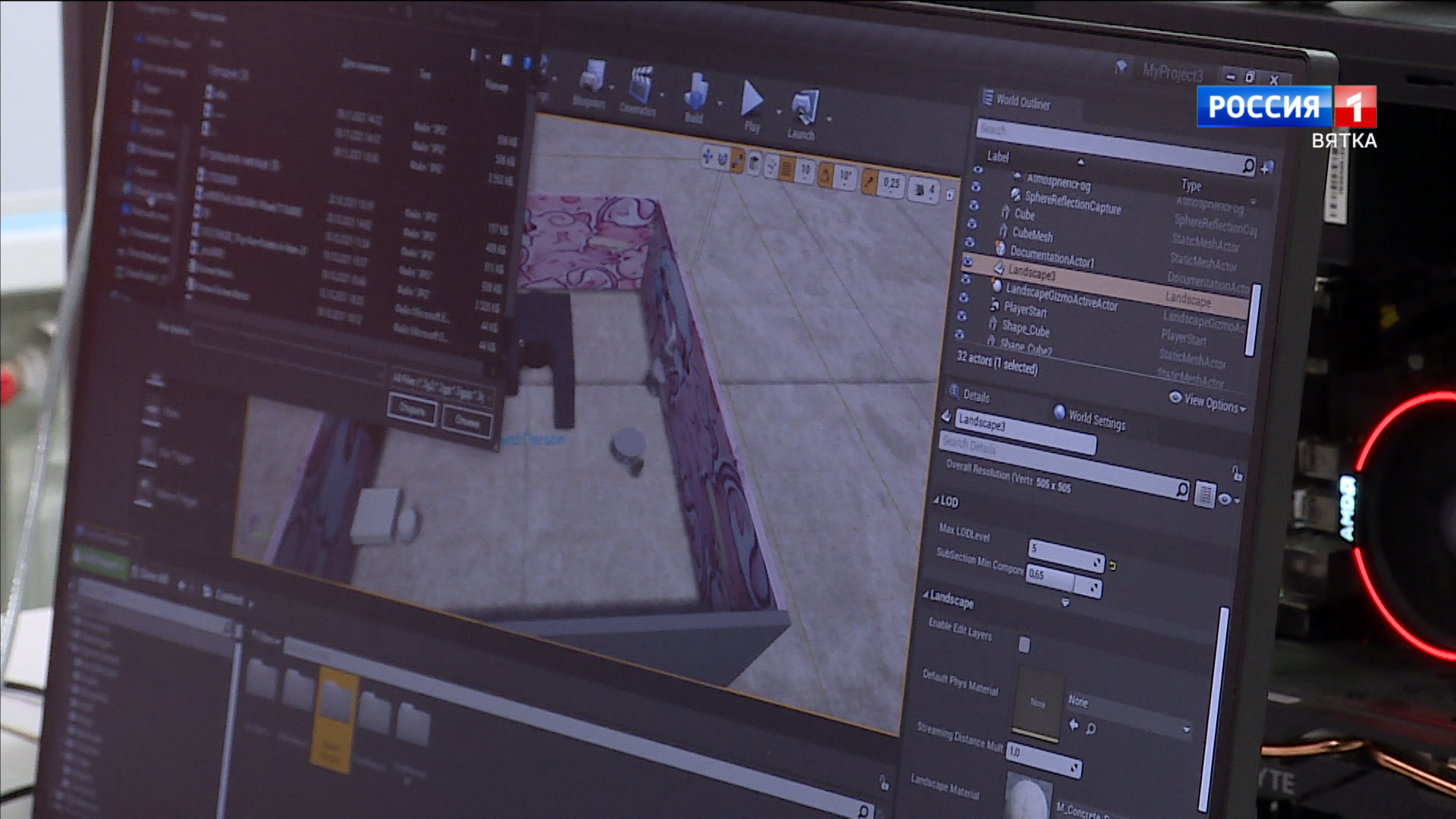Enable Edit Layers checkbox
This screenshot has height=819, width=1456.
point(1024,645)
